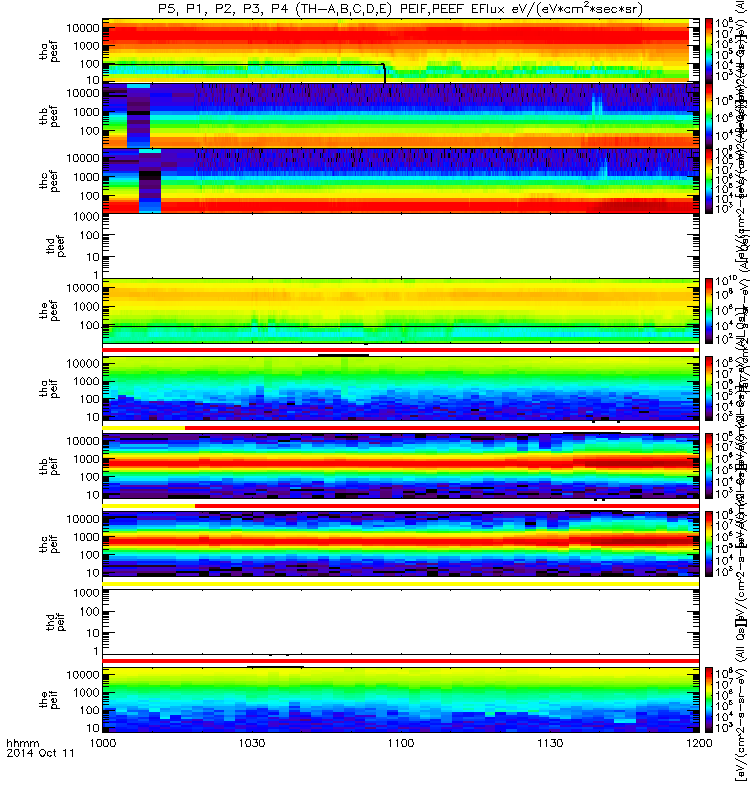Select the 'thd peef' panel label
The height and width of the screenshot is (800, 750).
tap(55, 246)
